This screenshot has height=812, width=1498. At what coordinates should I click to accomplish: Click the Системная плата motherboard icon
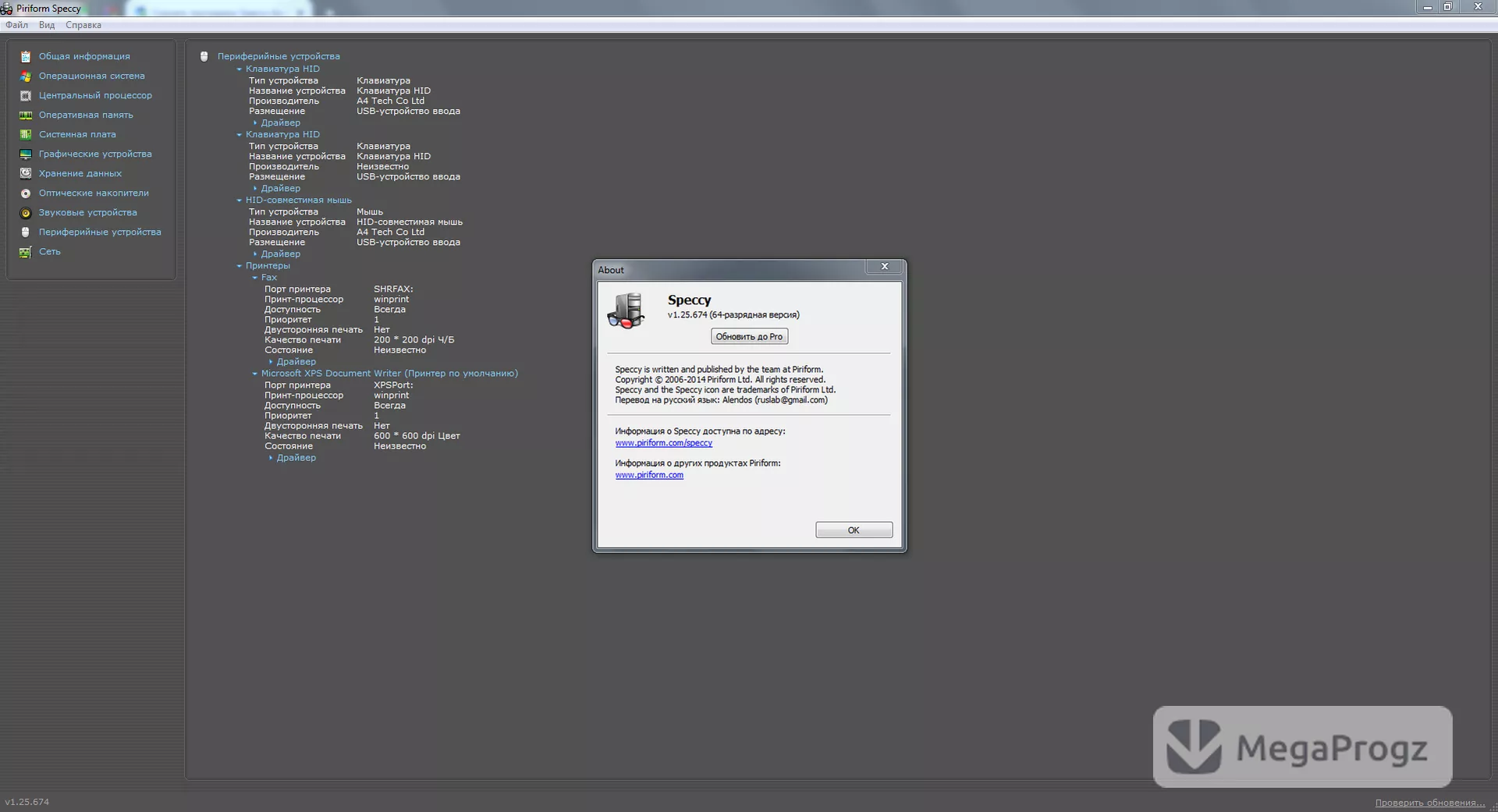pos(26,134)
